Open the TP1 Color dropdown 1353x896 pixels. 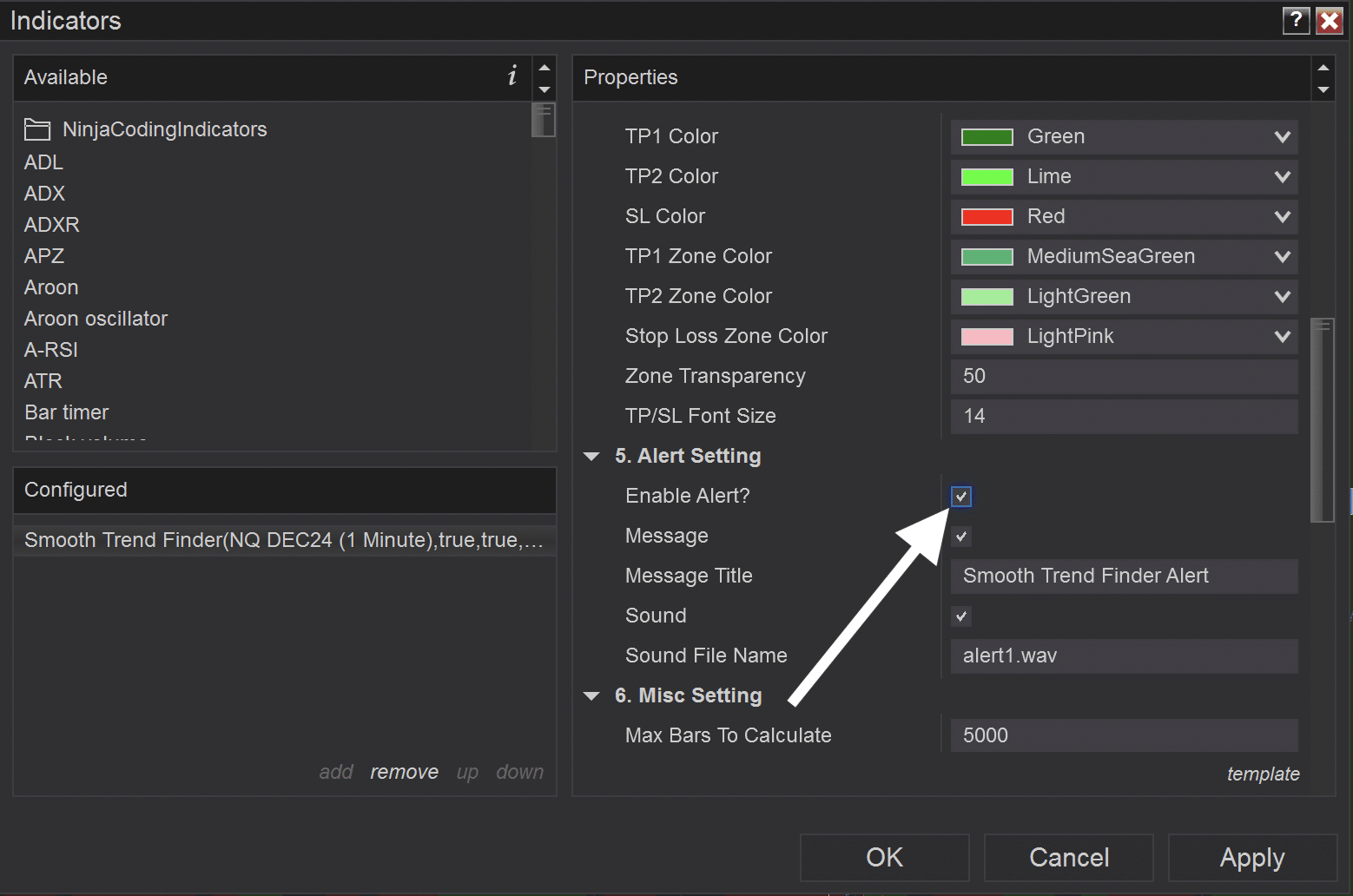click(x=1125, y=136)
